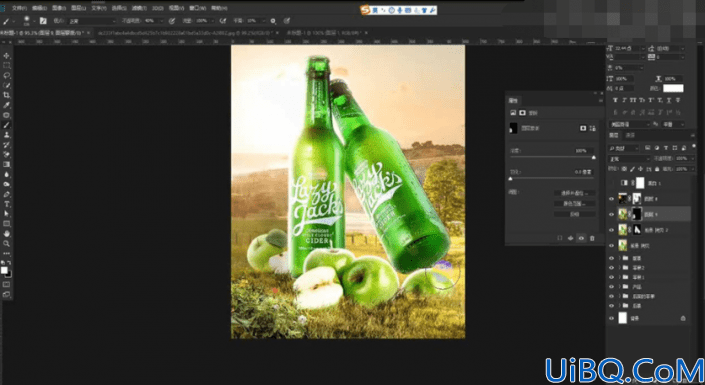Select the Dodge tool
Viewport: 705px width, 385px height.
click(6, 184)
